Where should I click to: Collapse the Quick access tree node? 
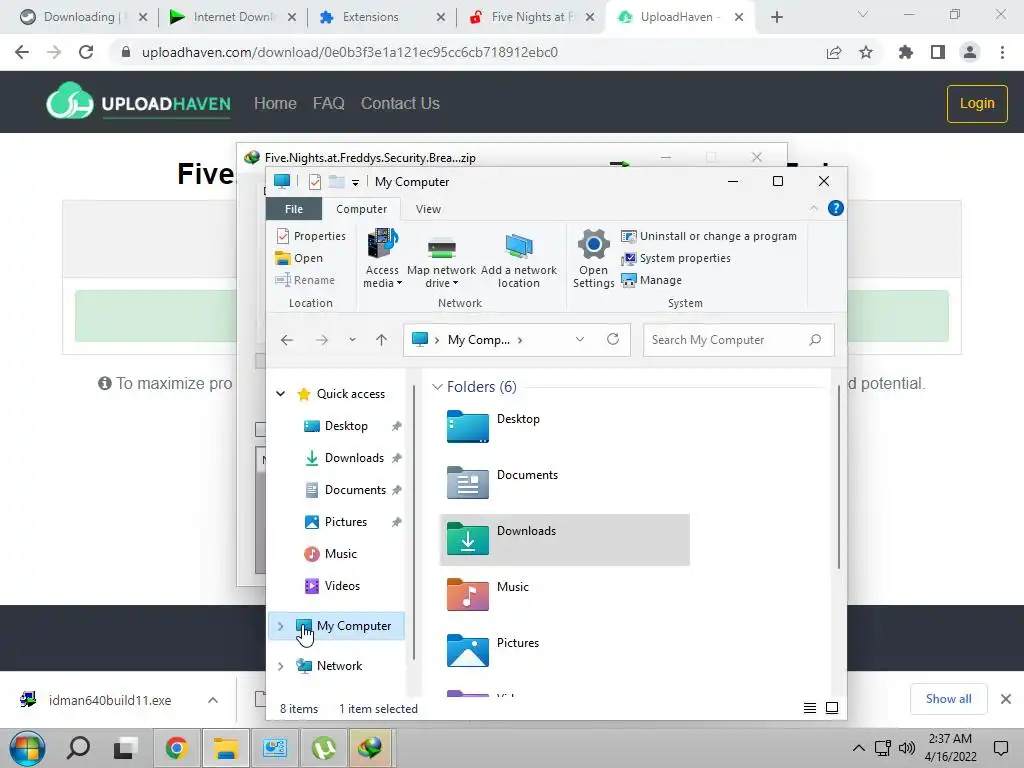point(280,394)
